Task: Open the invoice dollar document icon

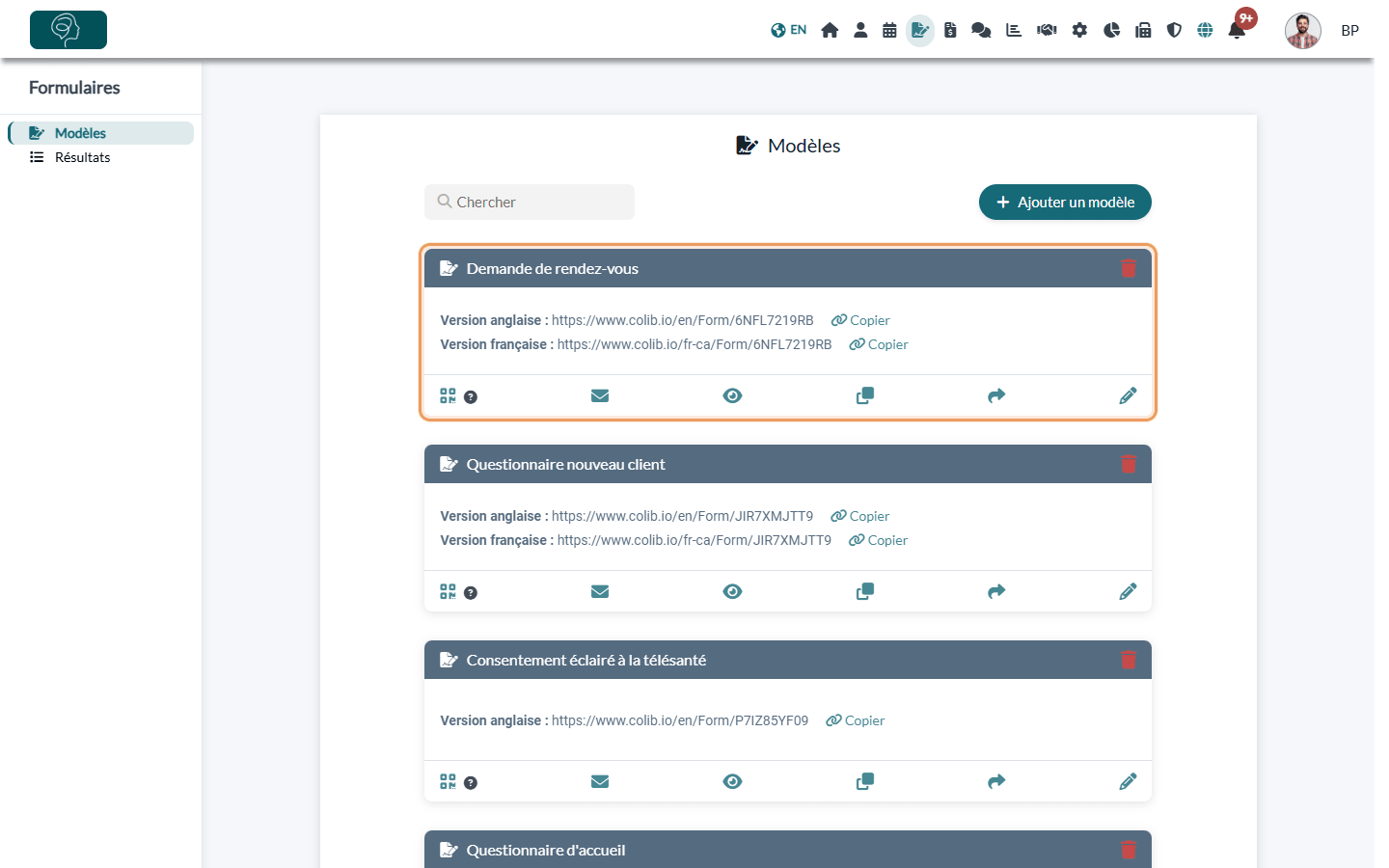Action: pyautogui.click(x=950, y=30)
